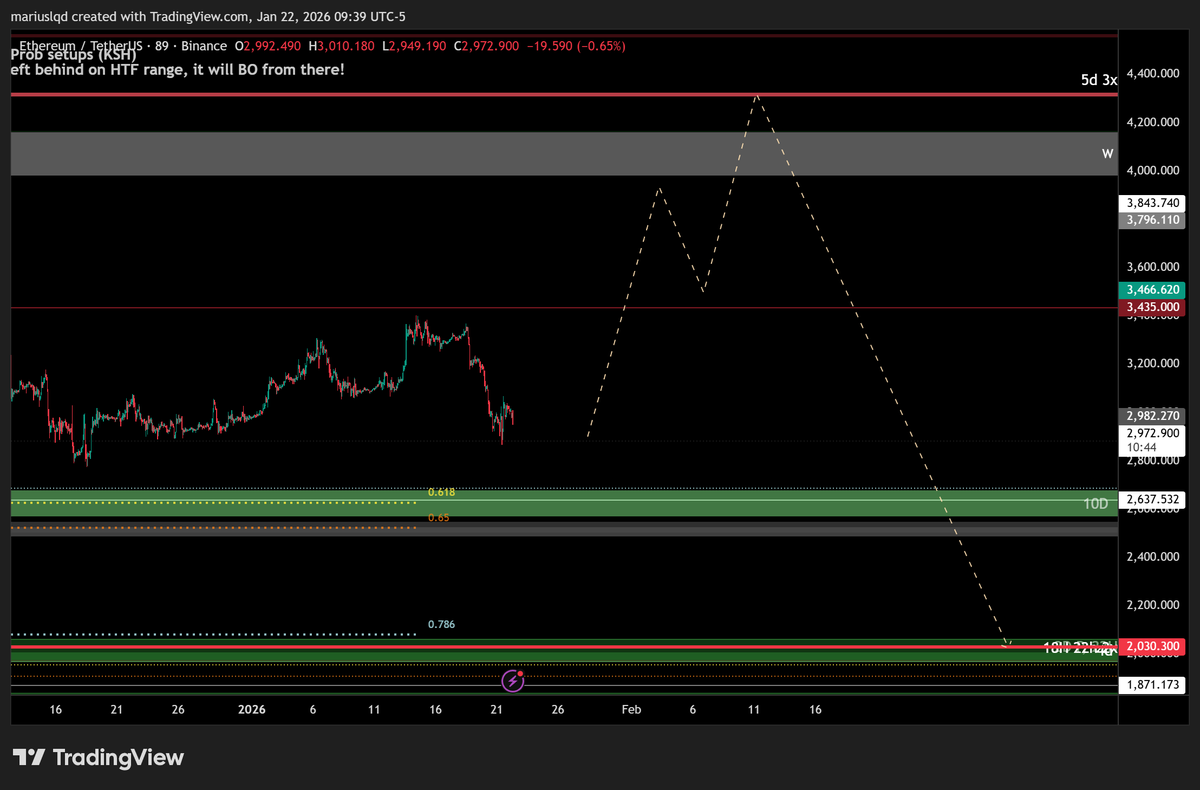Click the 0.786 Fibonacci level label
The image size is (1200, 790).
click(x=441, y=624)
